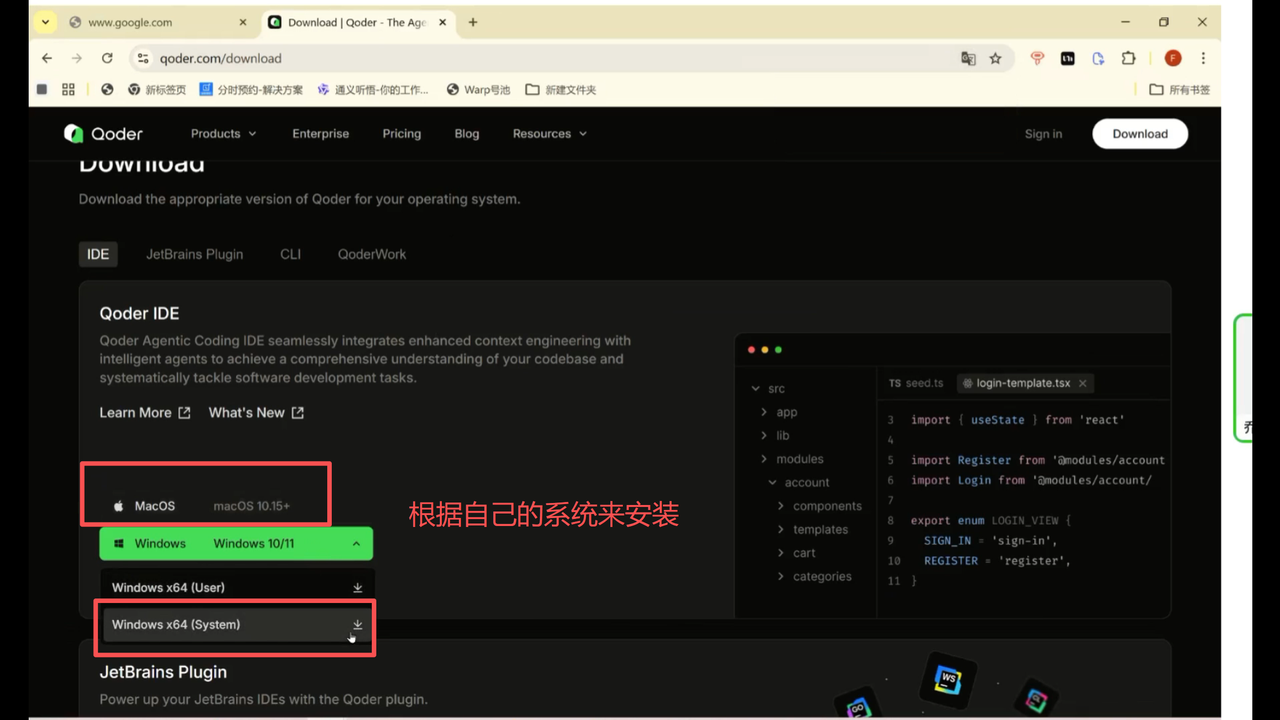Open the 通义听悟 bookmark

pyautogui.click(x=373, y=89)
